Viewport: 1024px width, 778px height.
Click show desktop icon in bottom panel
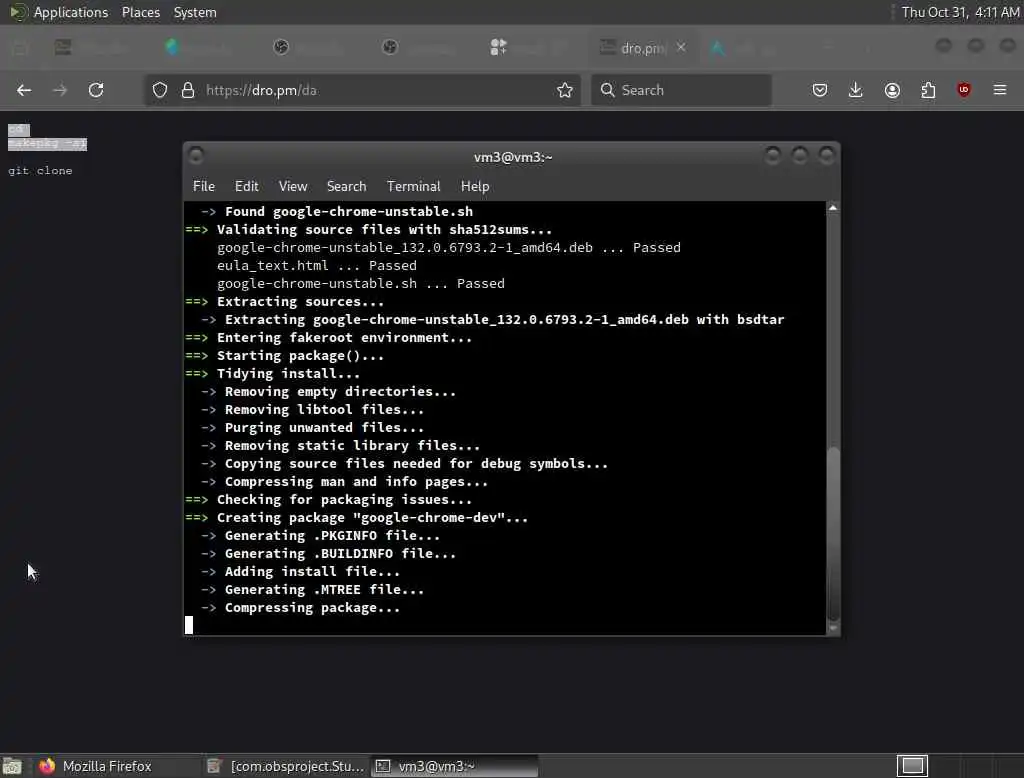[12, 766]
